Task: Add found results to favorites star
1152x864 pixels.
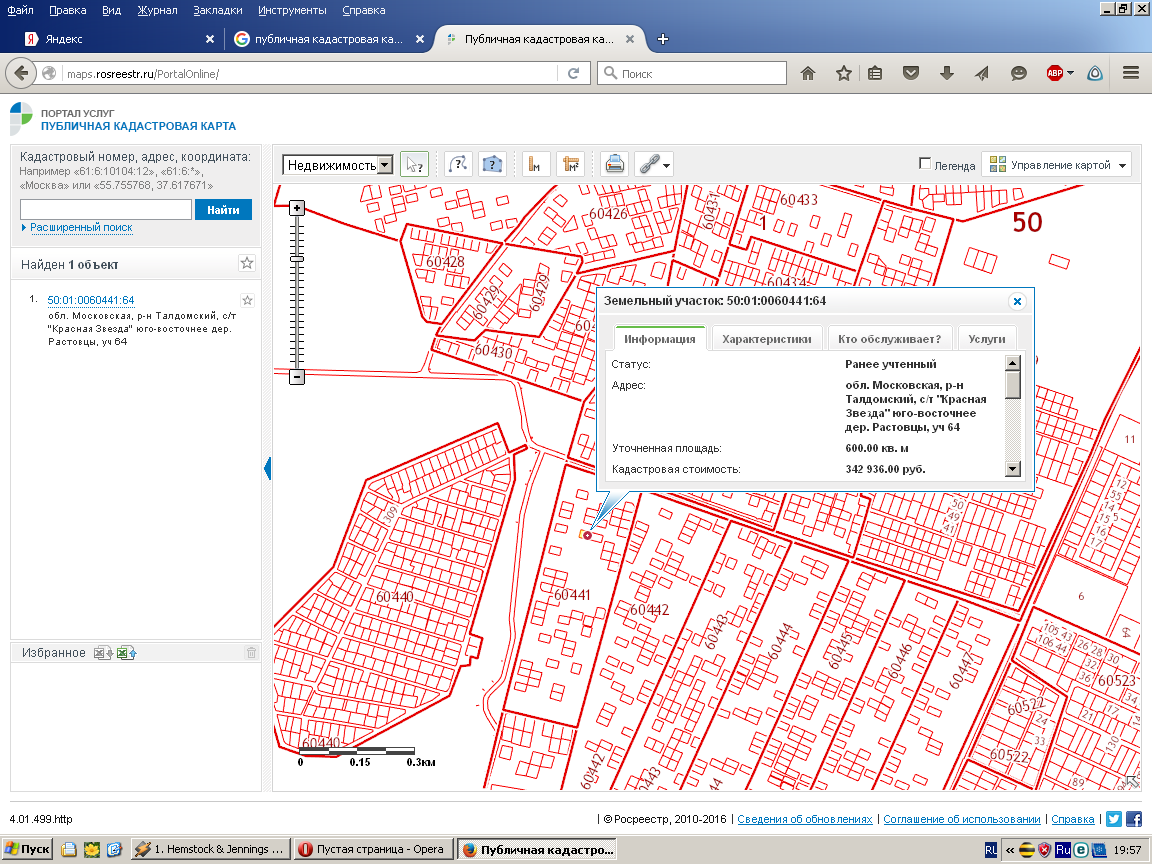Action: click(247, 263)
